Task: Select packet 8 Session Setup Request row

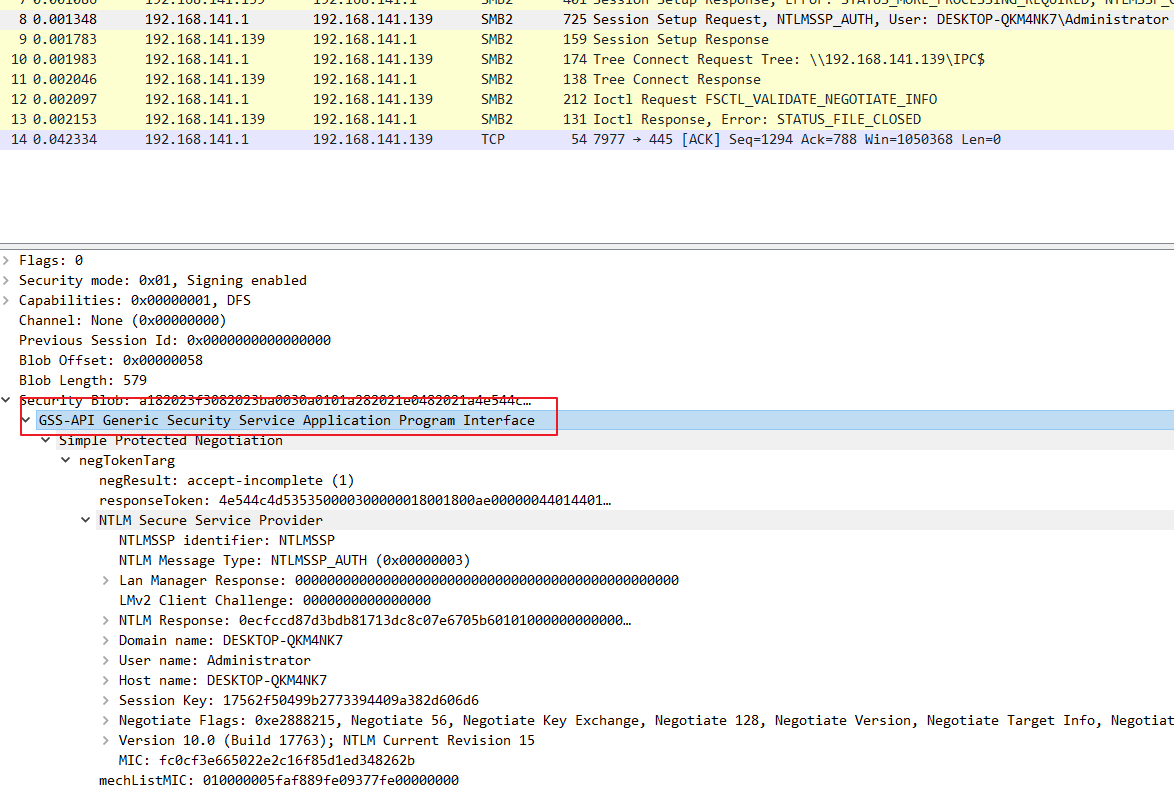Action: click(x=587, y=19)
